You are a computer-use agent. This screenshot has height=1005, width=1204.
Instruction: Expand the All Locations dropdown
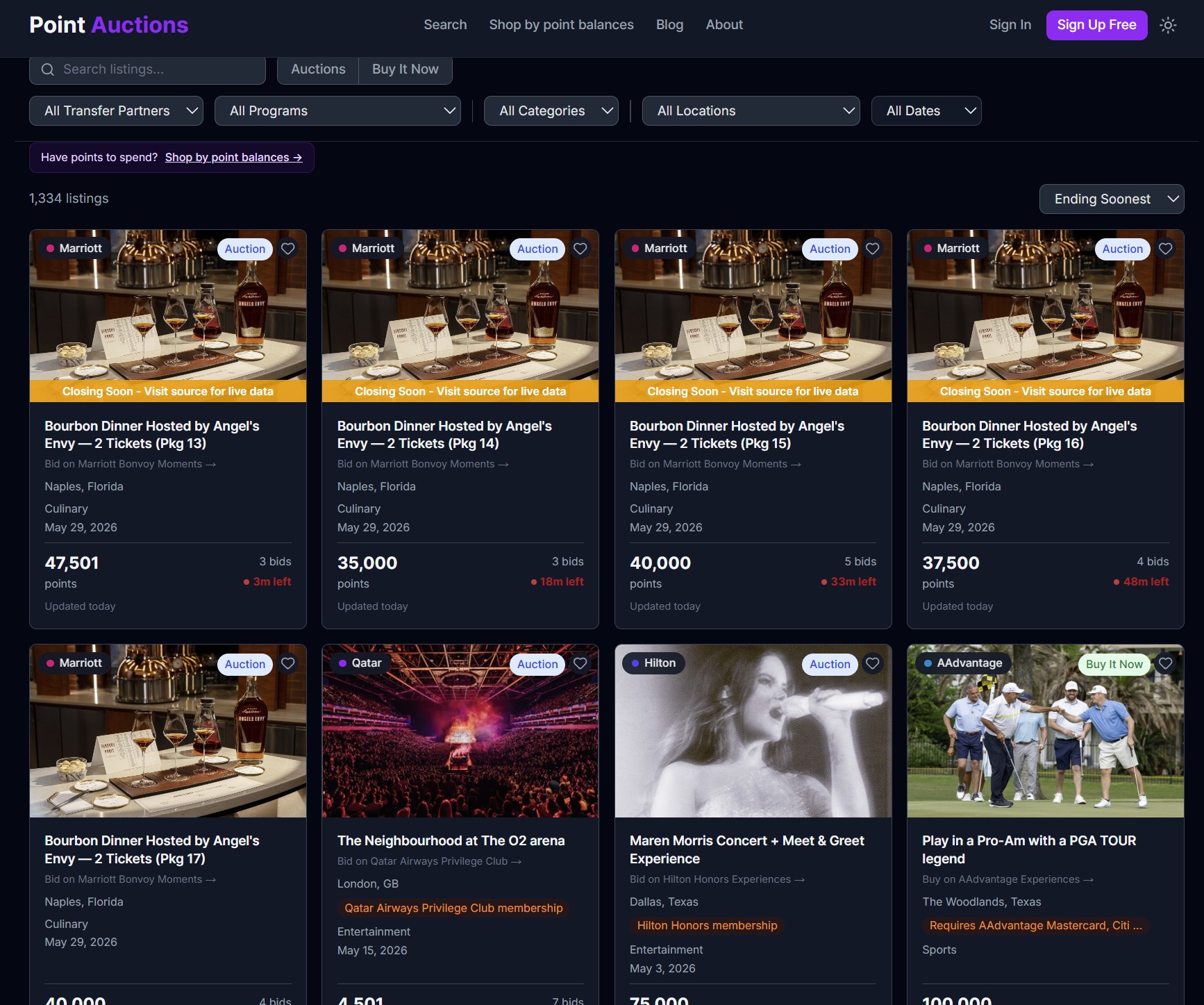(x=751, y=111)
